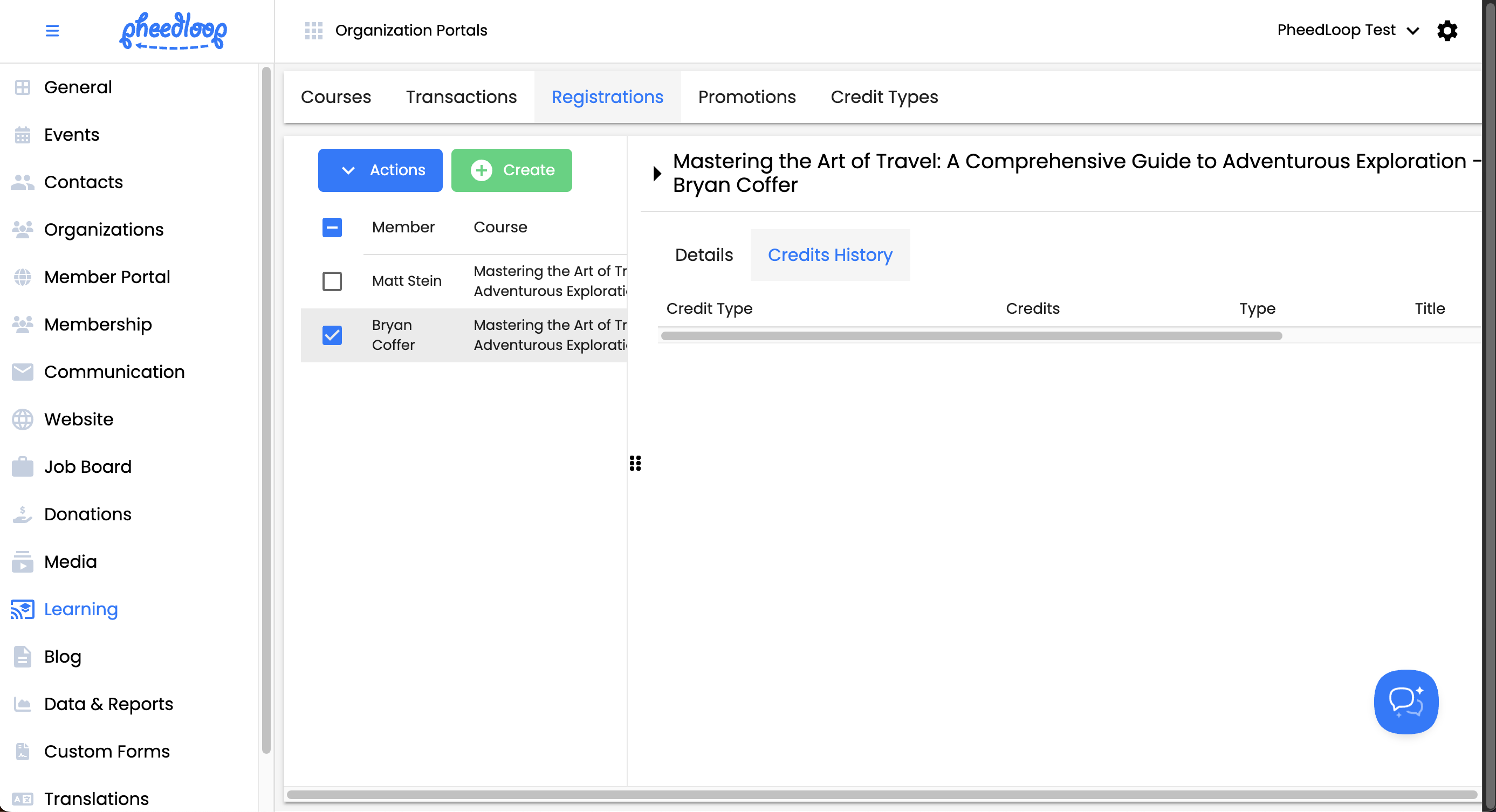The width and height of the screenshot is (1496, 812).
Task: Click the Learning sidebar icon
Action: click(23, 609)
